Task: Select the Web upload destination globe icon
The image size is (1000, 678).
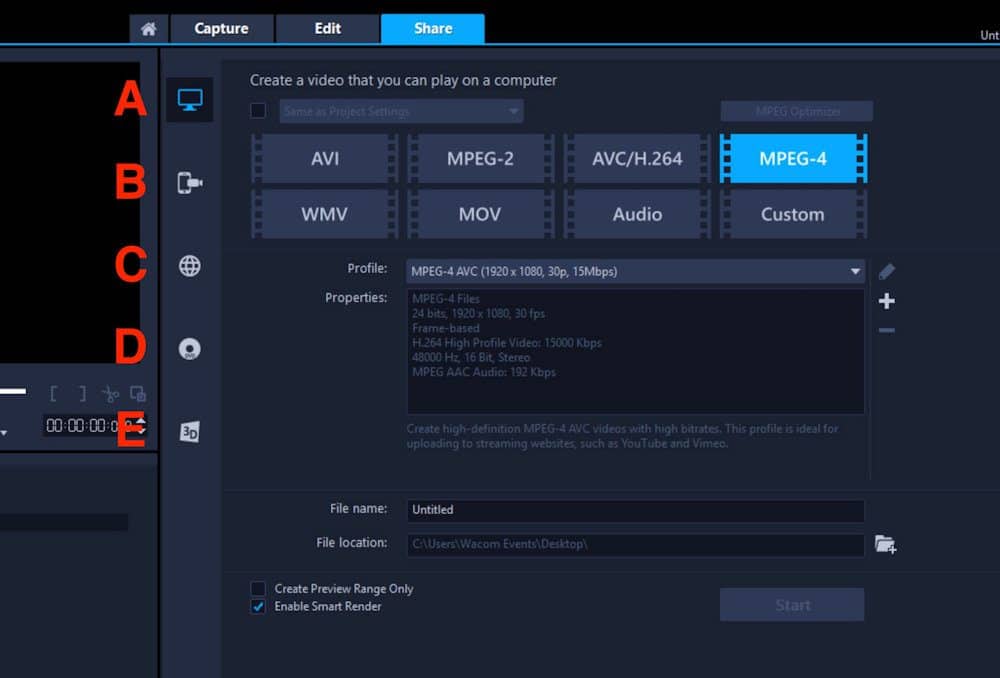Action: tap(190, 265)
